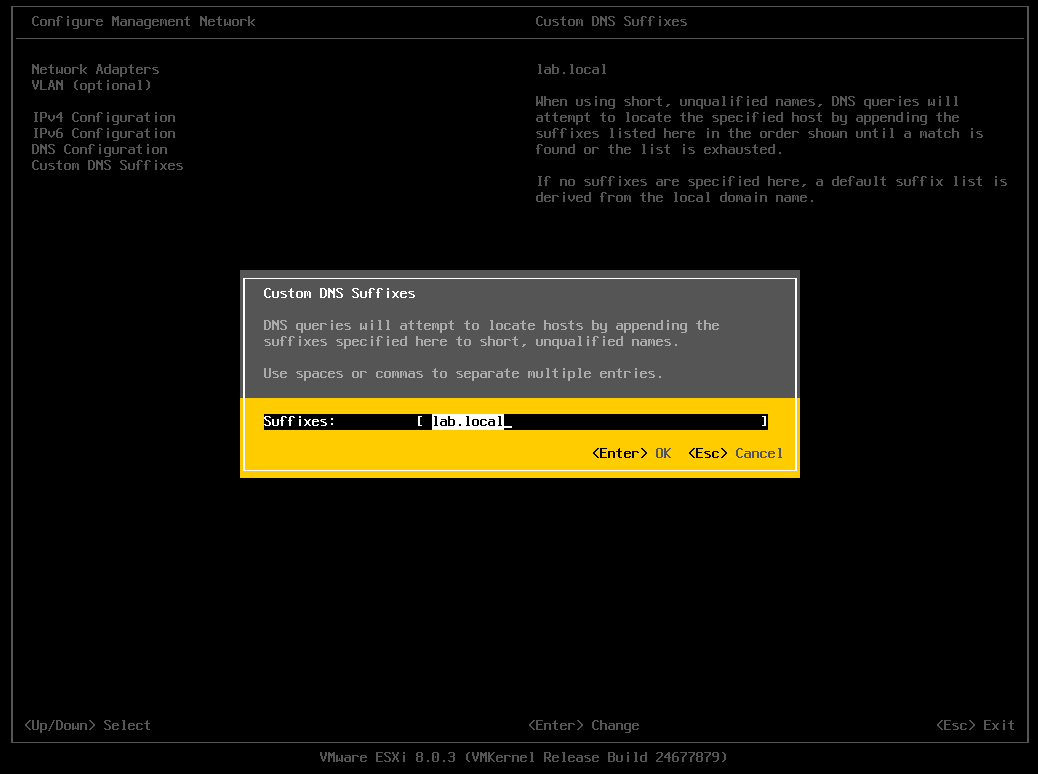Select the Custom DNS Suffixes menu entry
Image resolution: width=1038 pixels, height=774 pixels.
[x=107, y=165]
